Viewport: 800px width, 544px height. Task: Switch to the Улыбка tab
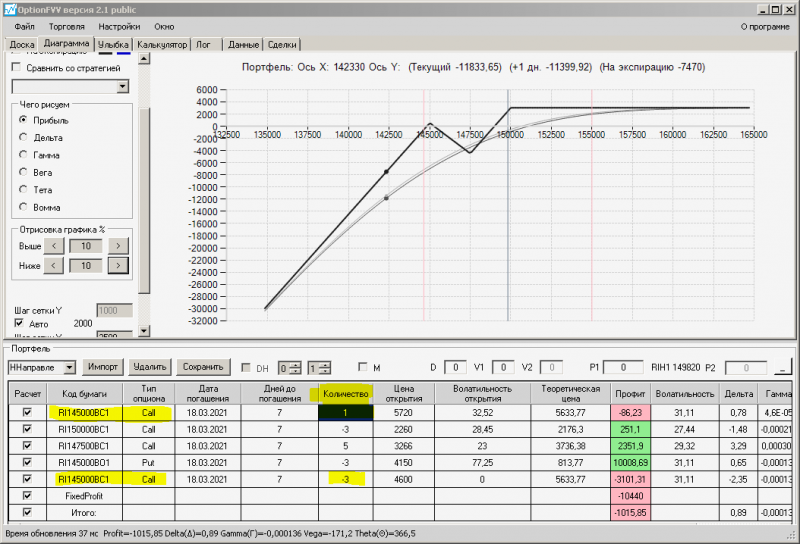coord(113,45)
